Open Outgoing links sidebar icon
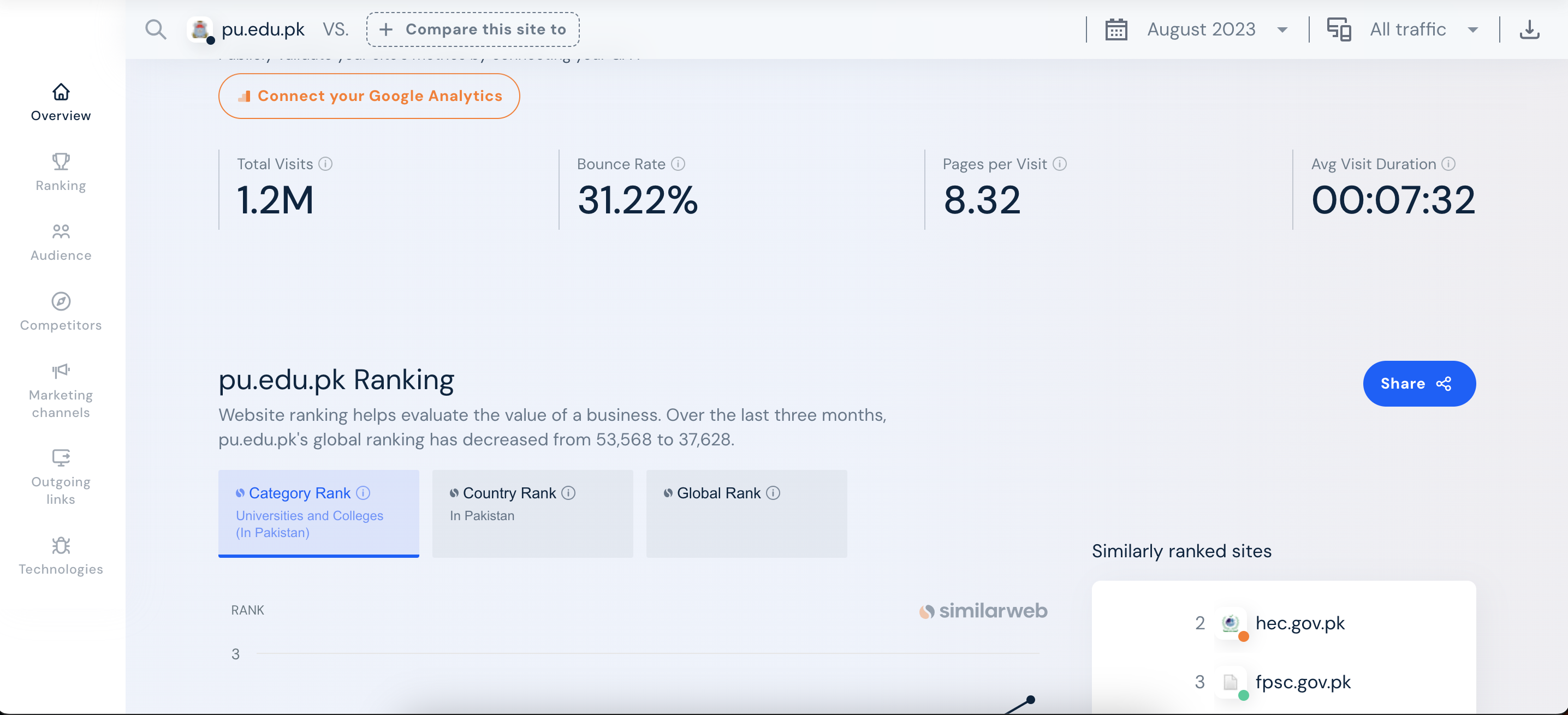1568x715 pixels. pyautogui.click(x=61, y=457)
